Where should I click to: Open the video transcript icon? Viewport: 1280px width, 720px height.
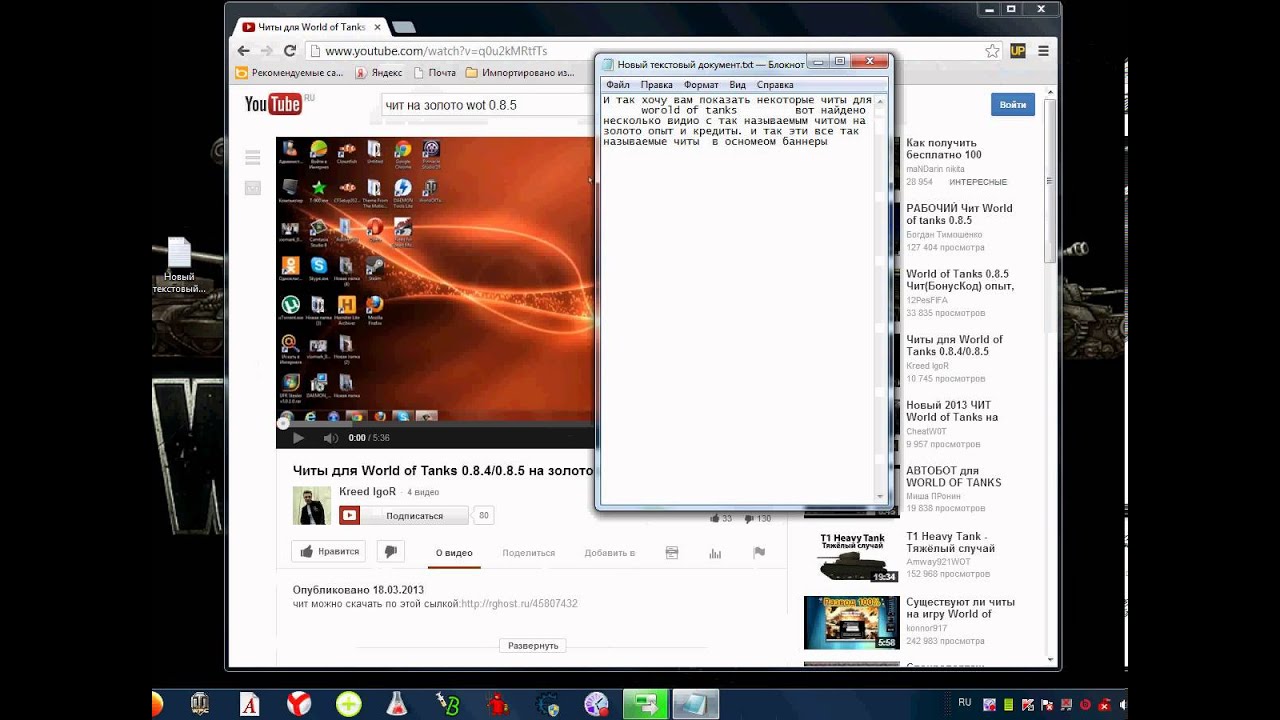[672, 552]
